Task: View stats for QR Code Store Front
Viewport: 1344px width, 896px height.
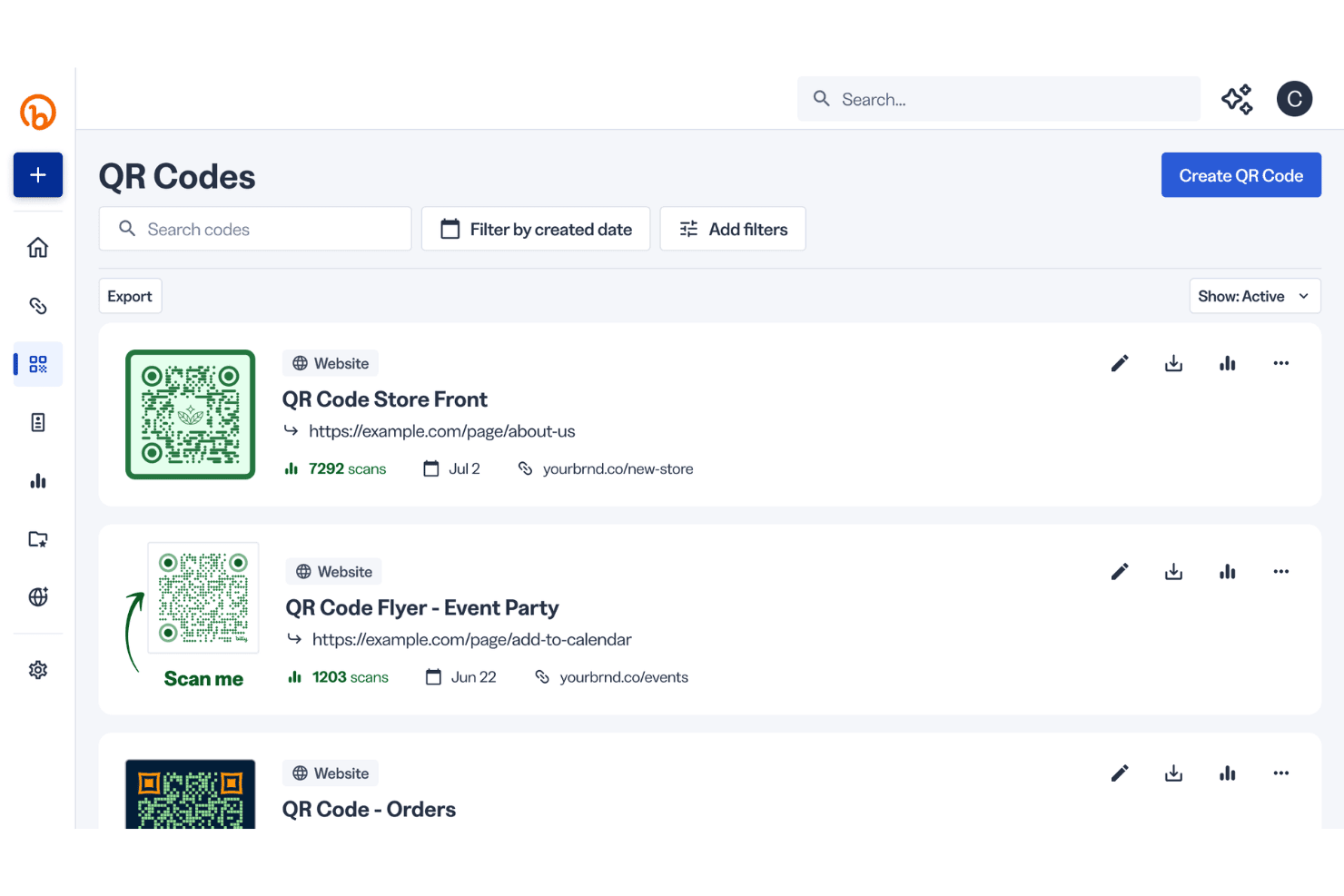Action: pyautogui.click(x=1228, y=363)
